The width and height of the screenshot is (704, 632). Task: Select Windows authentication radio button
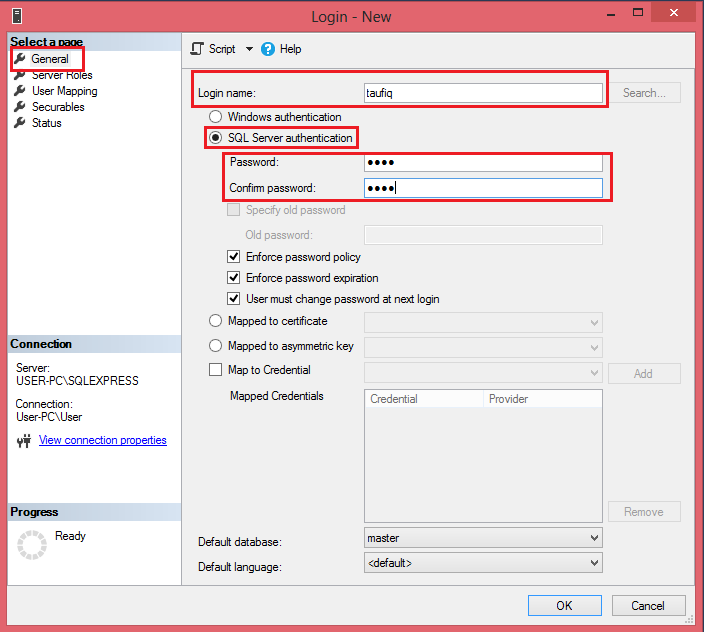(215, 117)
